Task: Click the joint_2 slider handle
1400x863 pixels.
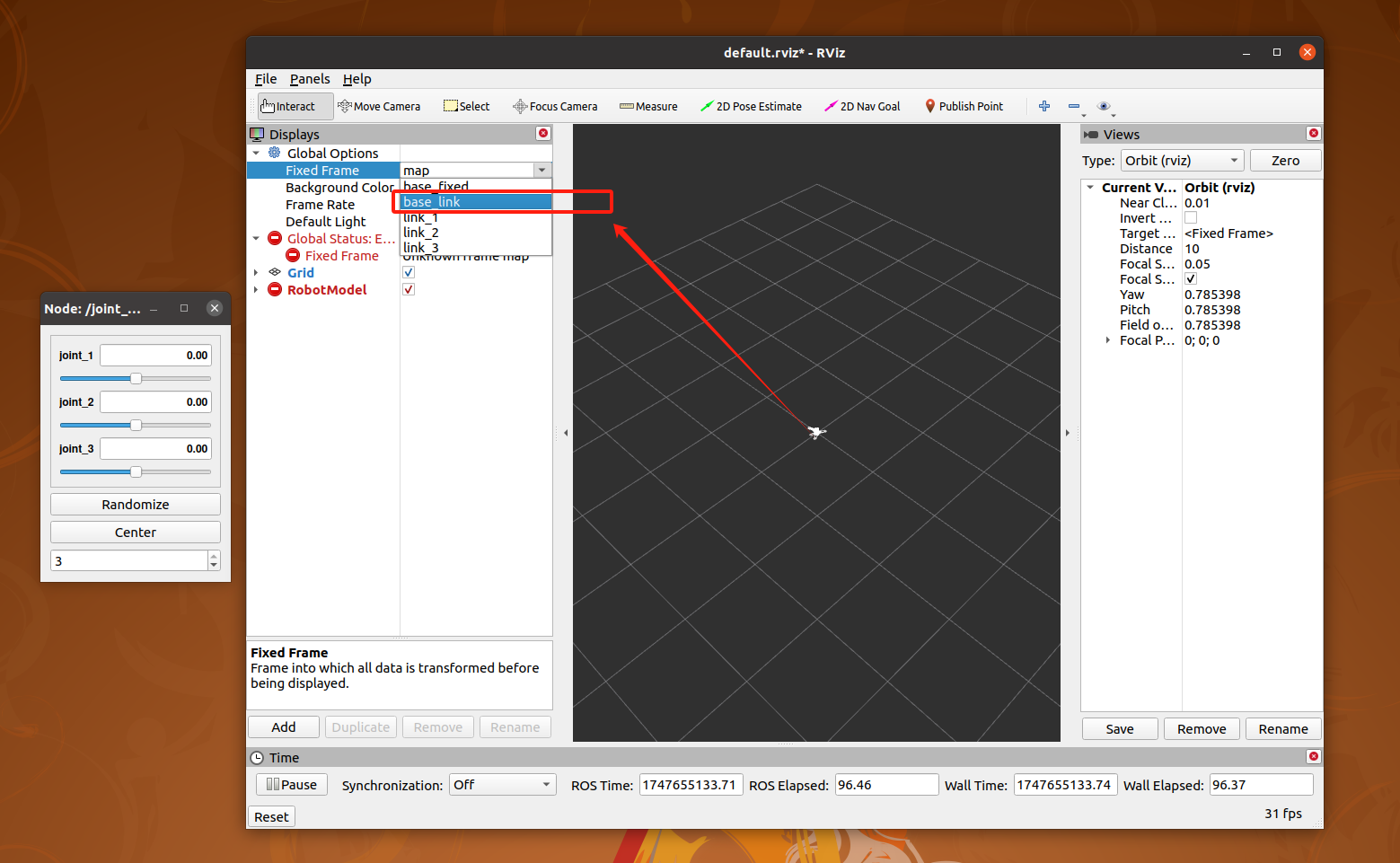Action: (x=136, y=425)
